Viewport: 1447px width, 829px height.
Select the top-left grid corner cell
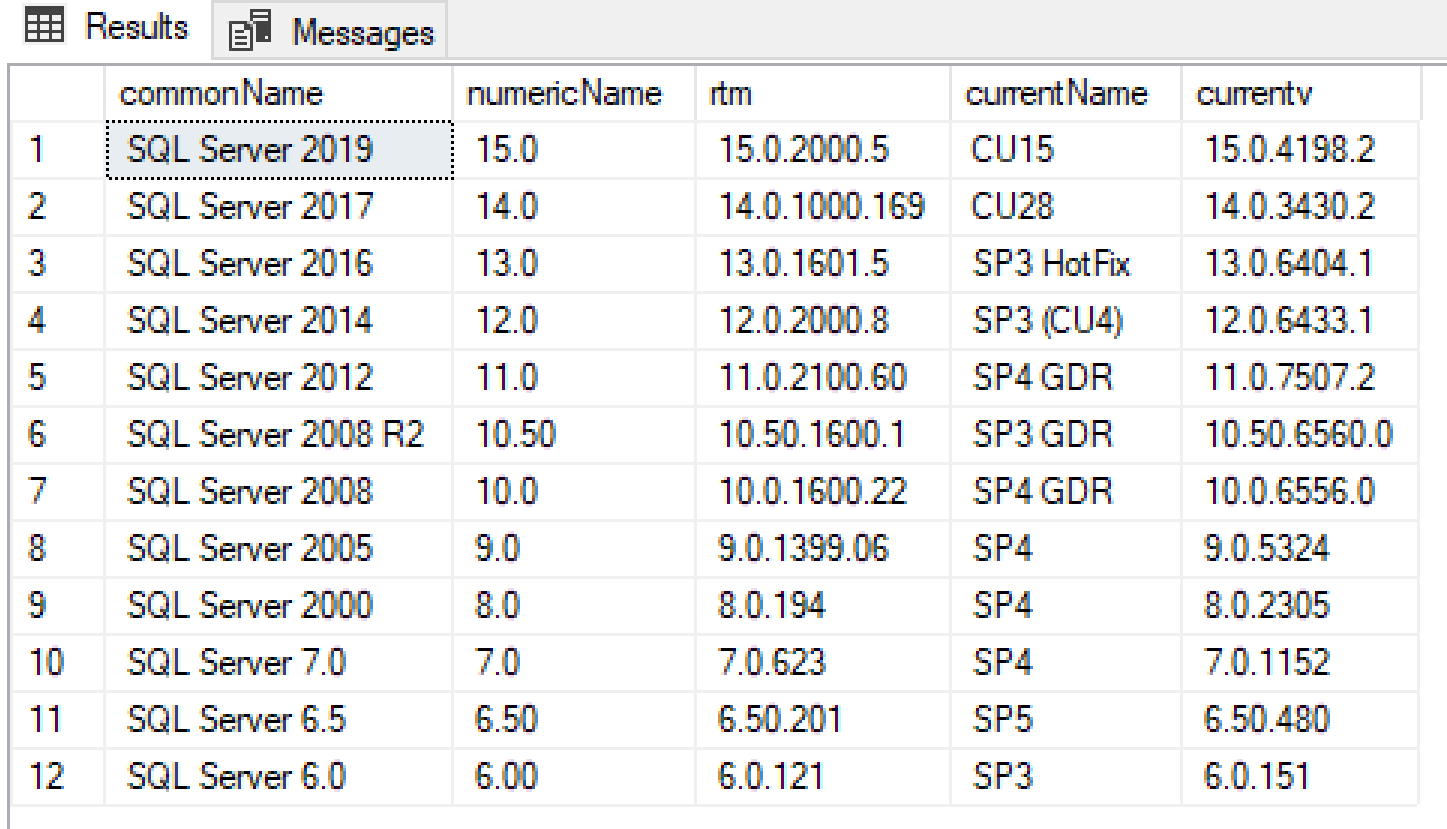pos(55,94)
